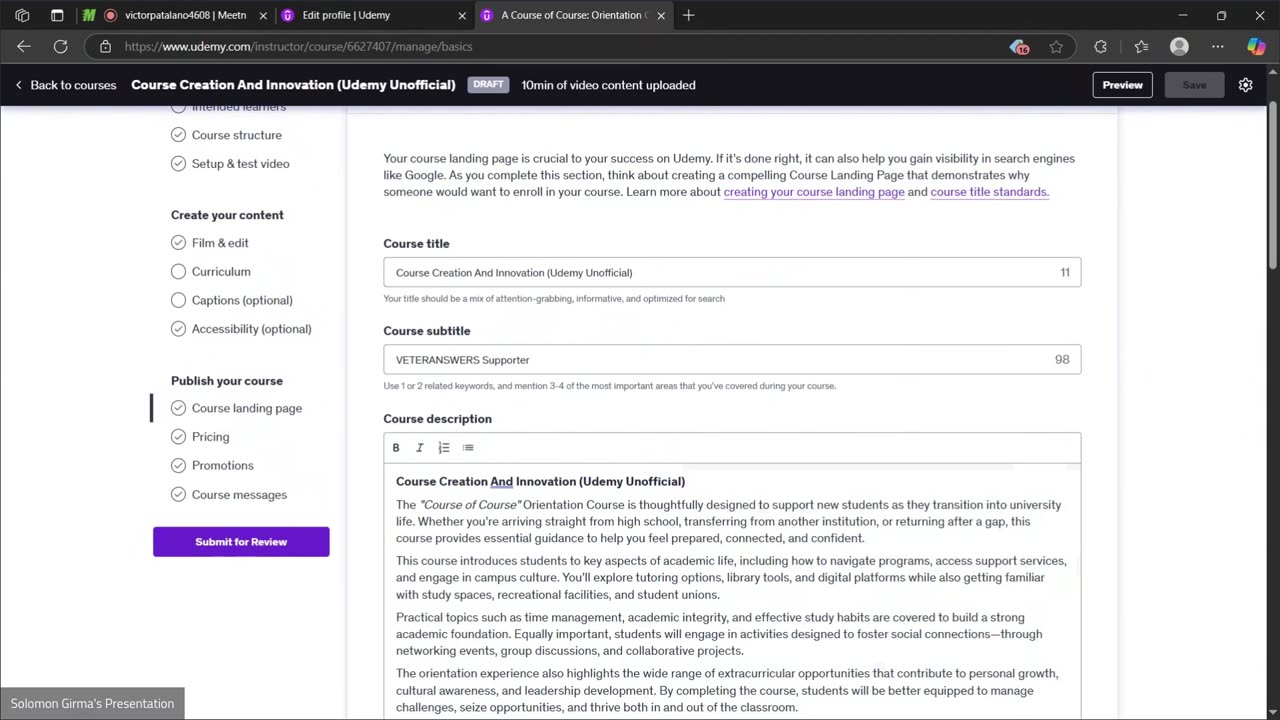Open the Captions (optional) section
1280x720 pixels.
pos(242,300)
